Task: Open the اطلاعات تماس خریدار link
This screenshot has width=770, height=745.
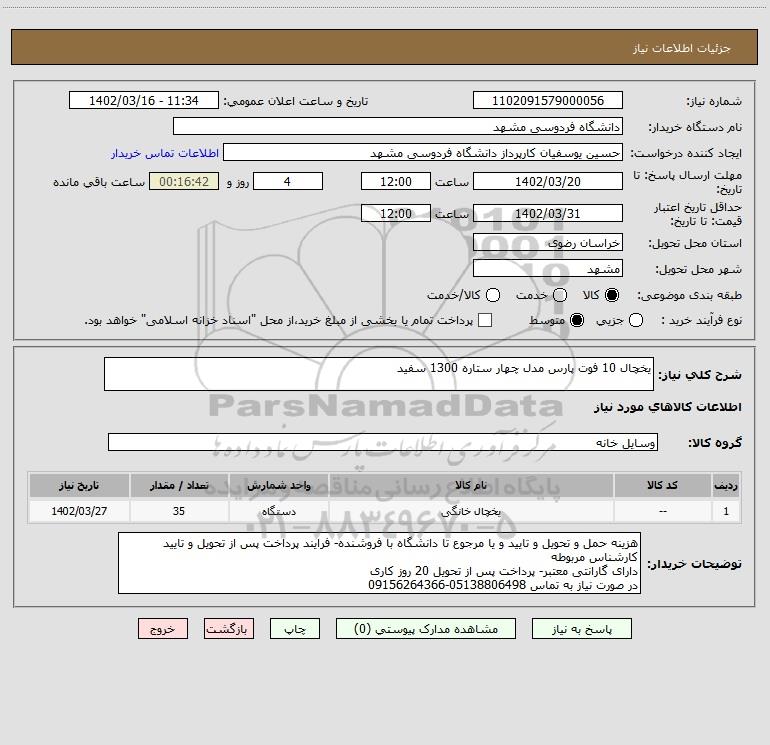Action: coord(165,153)
